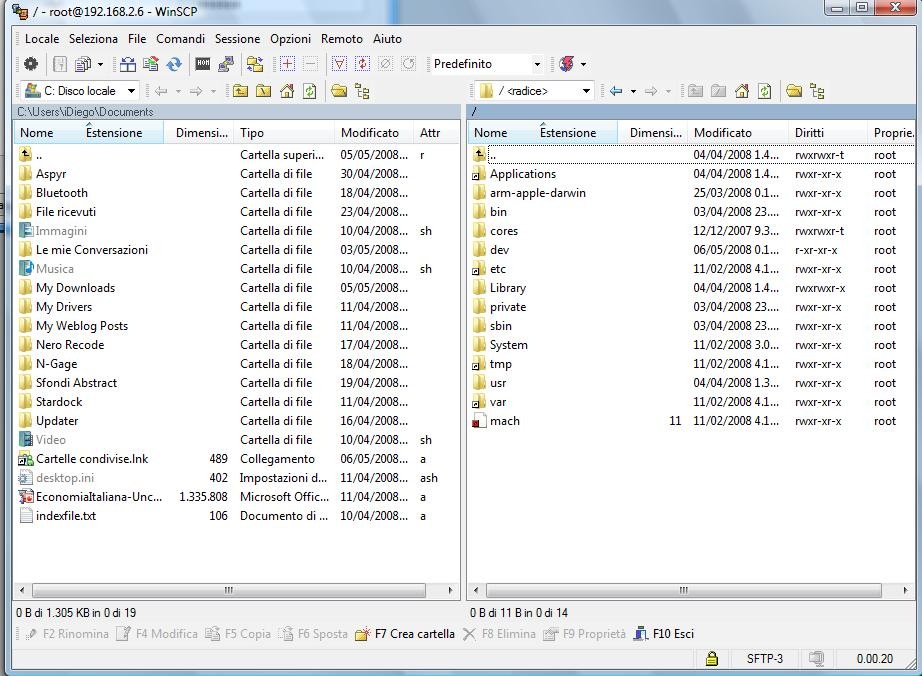This screenshot has width=922, height=676.
Task: Go to local home directory icon
Action: coord(287,91)
